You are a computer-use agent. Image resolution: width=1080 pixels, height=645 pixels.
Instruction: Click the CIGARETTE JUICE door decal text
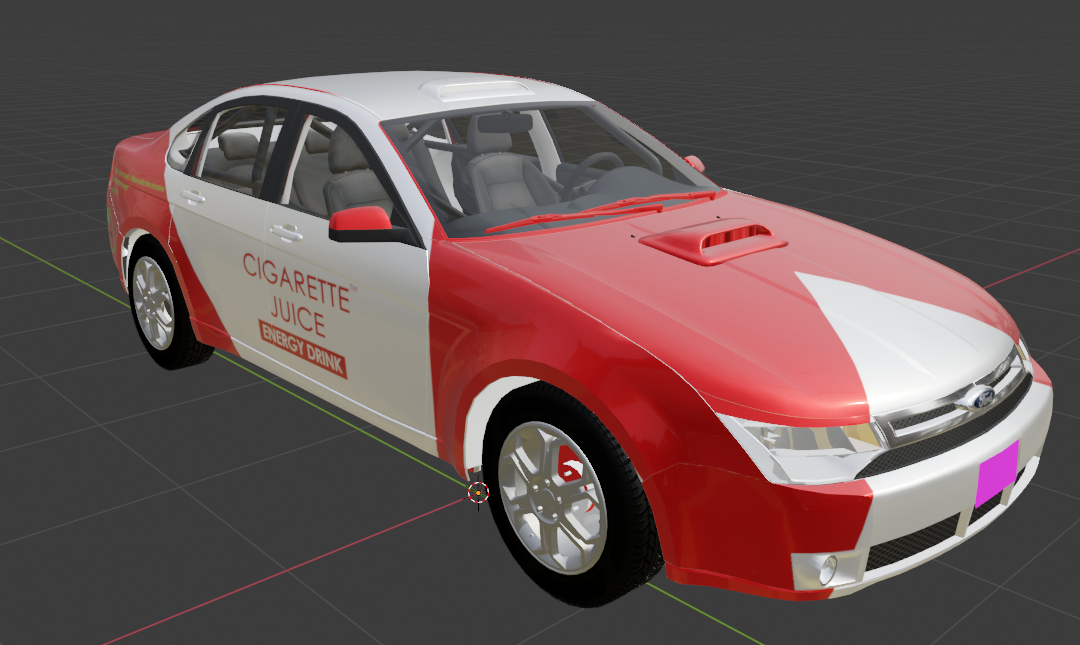[298, 294]
